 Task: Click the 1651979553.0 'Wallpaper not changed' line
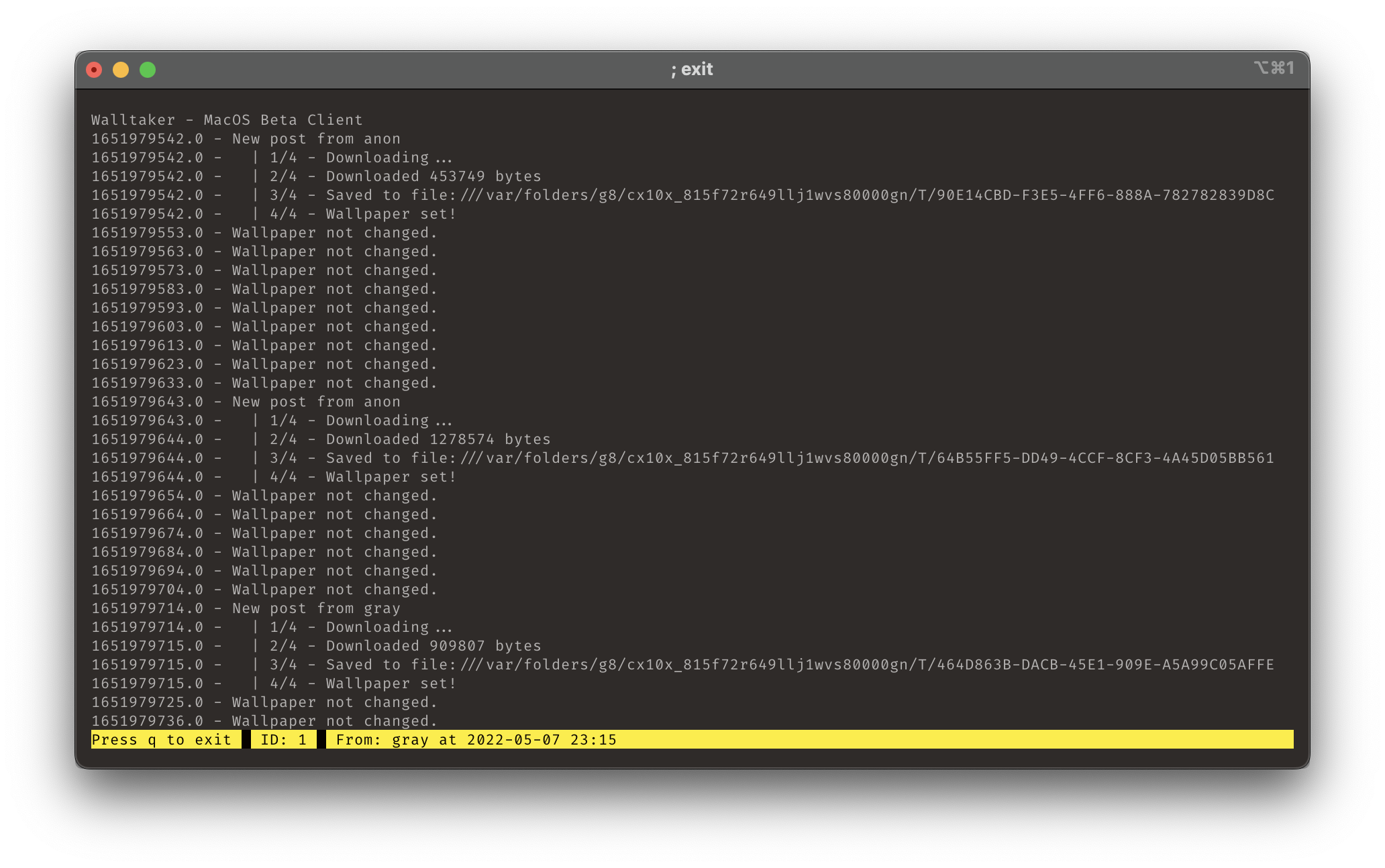pyautogui.click(x=334, y=233)
